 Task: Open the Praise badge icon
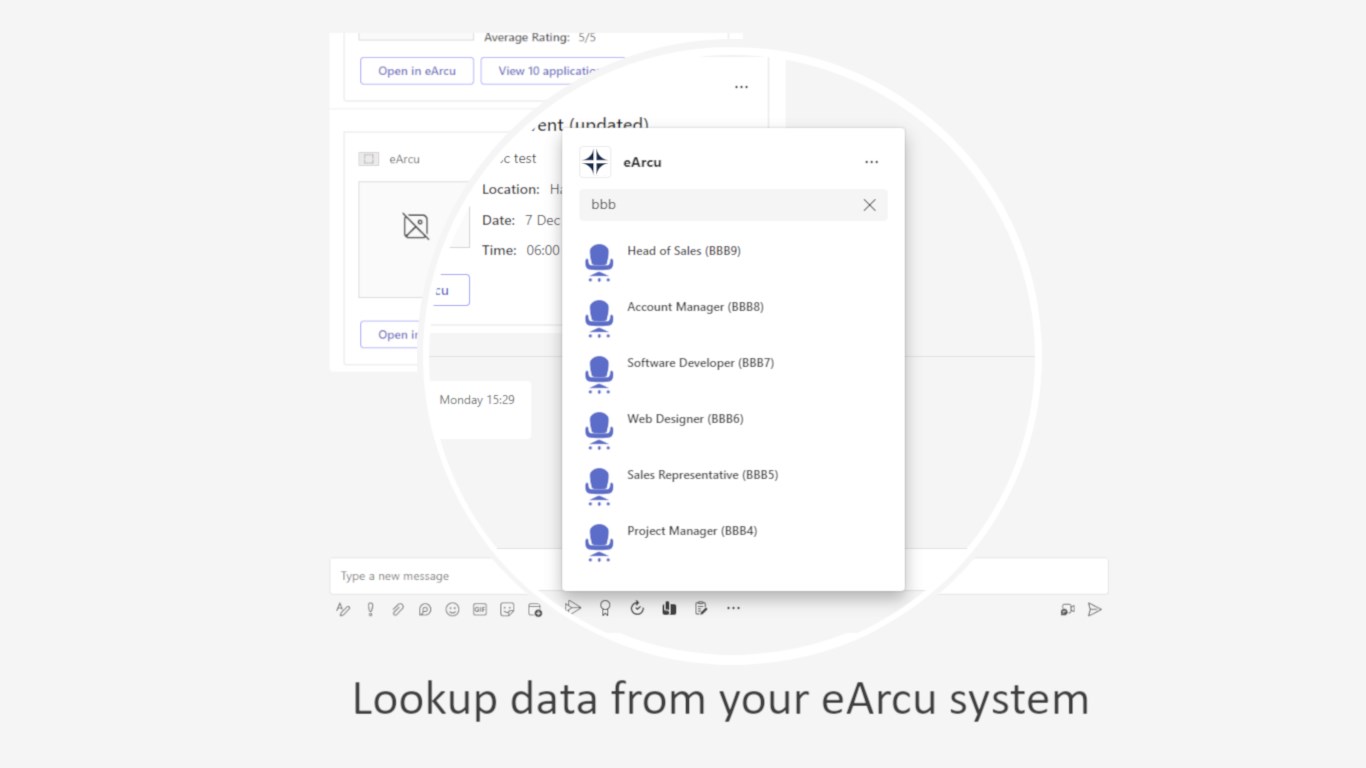click(605, 607)
